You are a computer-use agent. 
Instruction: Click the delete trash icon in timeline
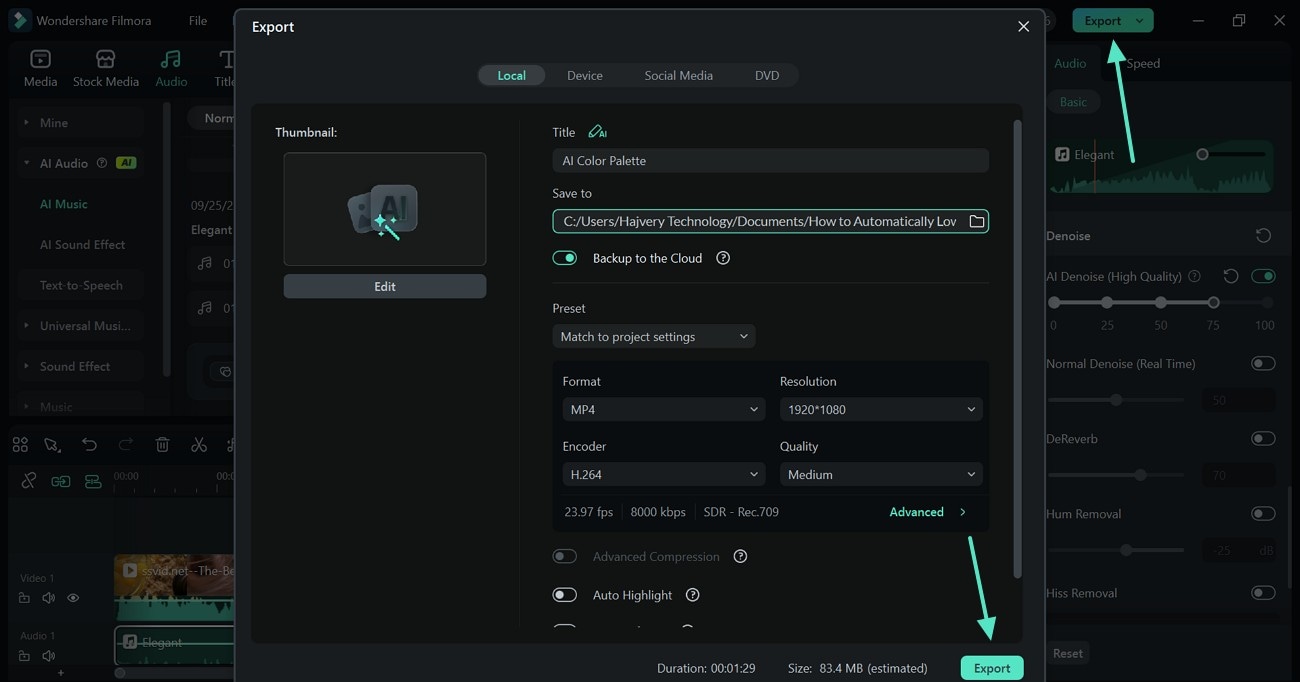click(x=163, y=445)
